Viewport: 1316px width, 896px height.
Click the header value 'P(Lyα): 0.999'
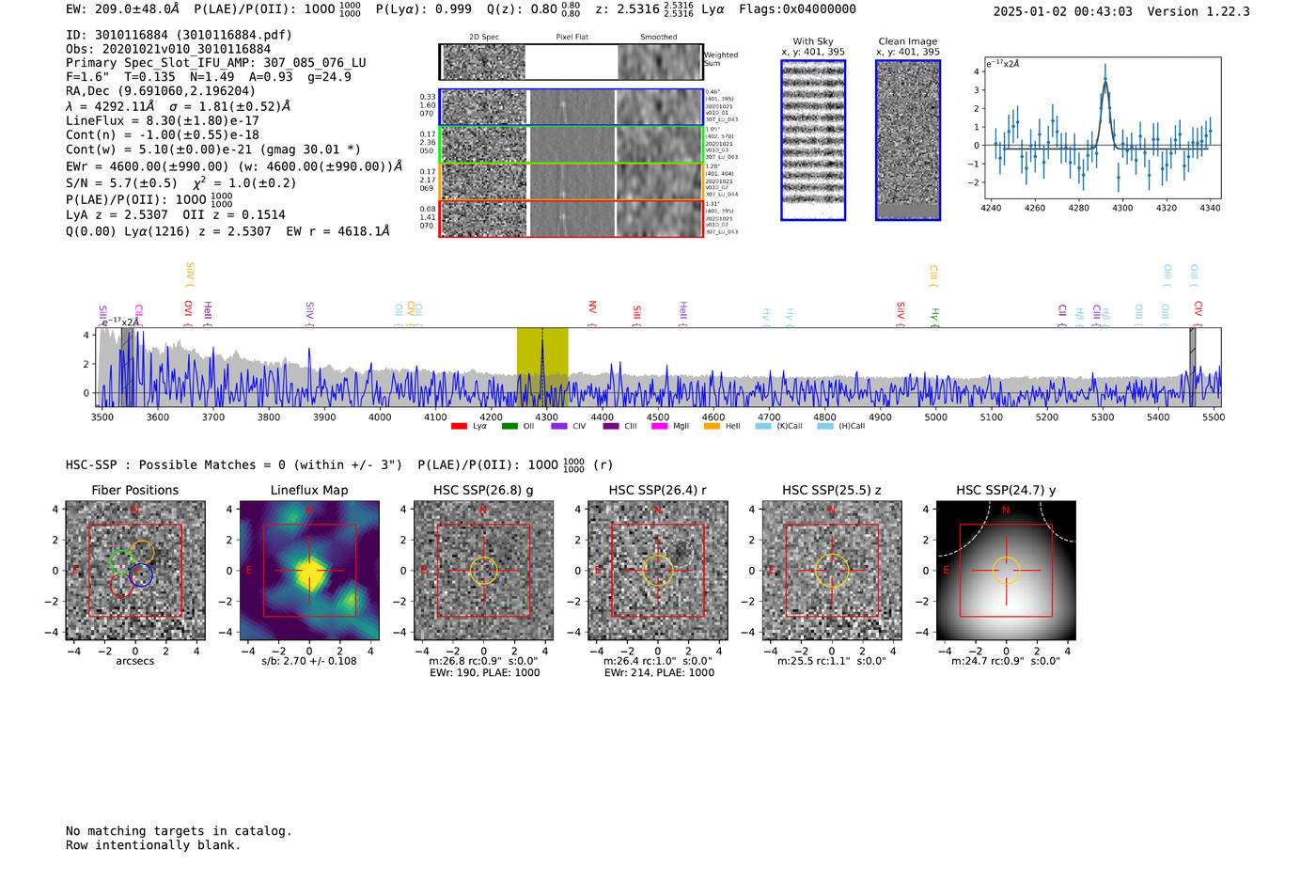pos(424,9)
